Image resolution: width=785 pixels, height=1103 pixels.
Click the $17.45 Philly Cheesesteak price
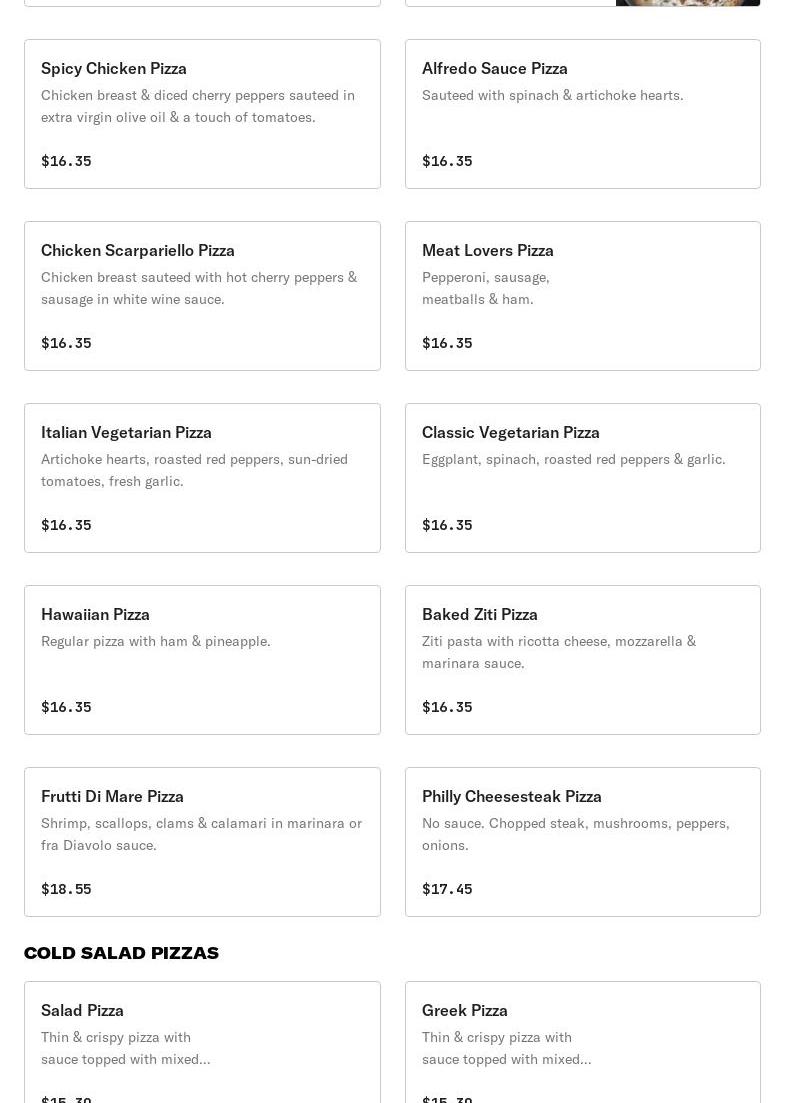click(447, 889)
